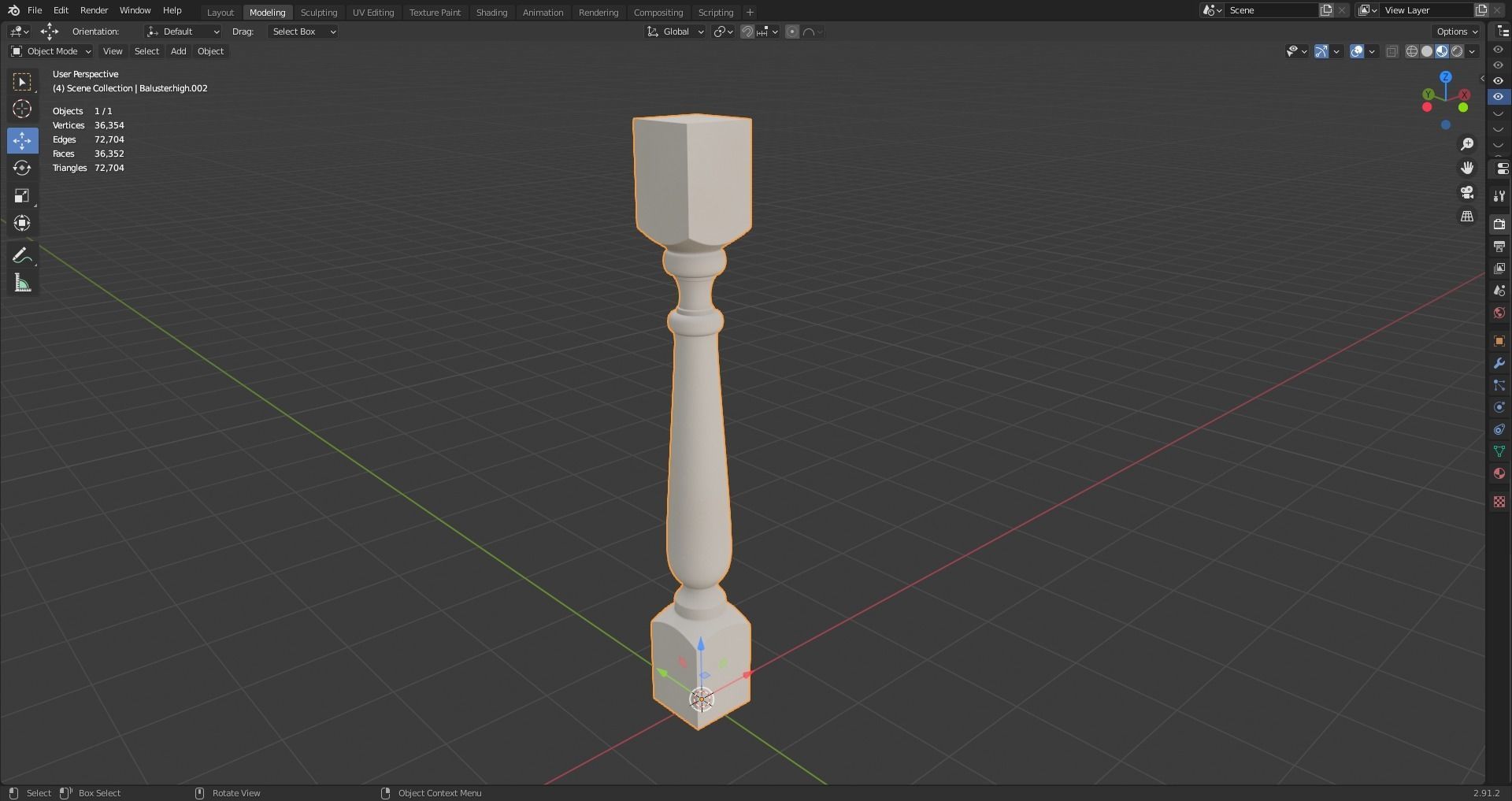Open the File menu
This screenshot has width=1512, height=801.
tap(35, 10)
